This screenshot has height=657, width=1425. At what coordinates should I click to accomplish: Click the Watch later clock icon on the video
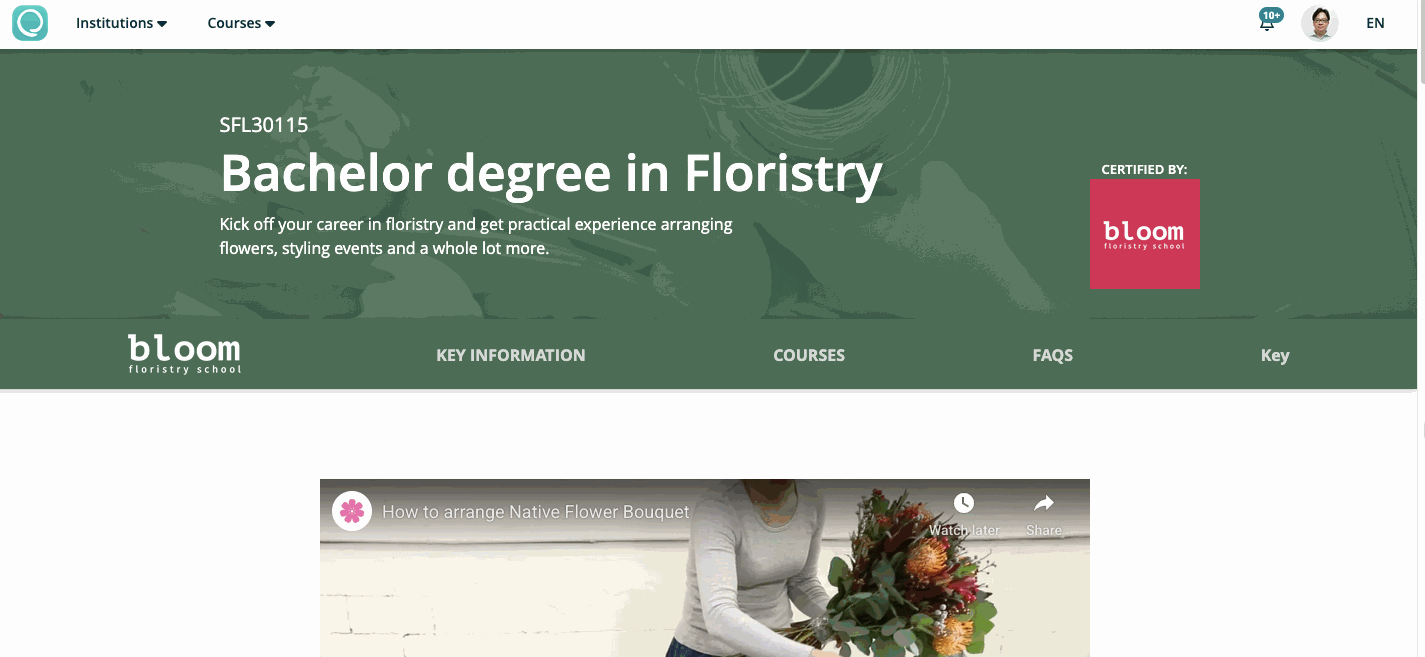[963, 503]
